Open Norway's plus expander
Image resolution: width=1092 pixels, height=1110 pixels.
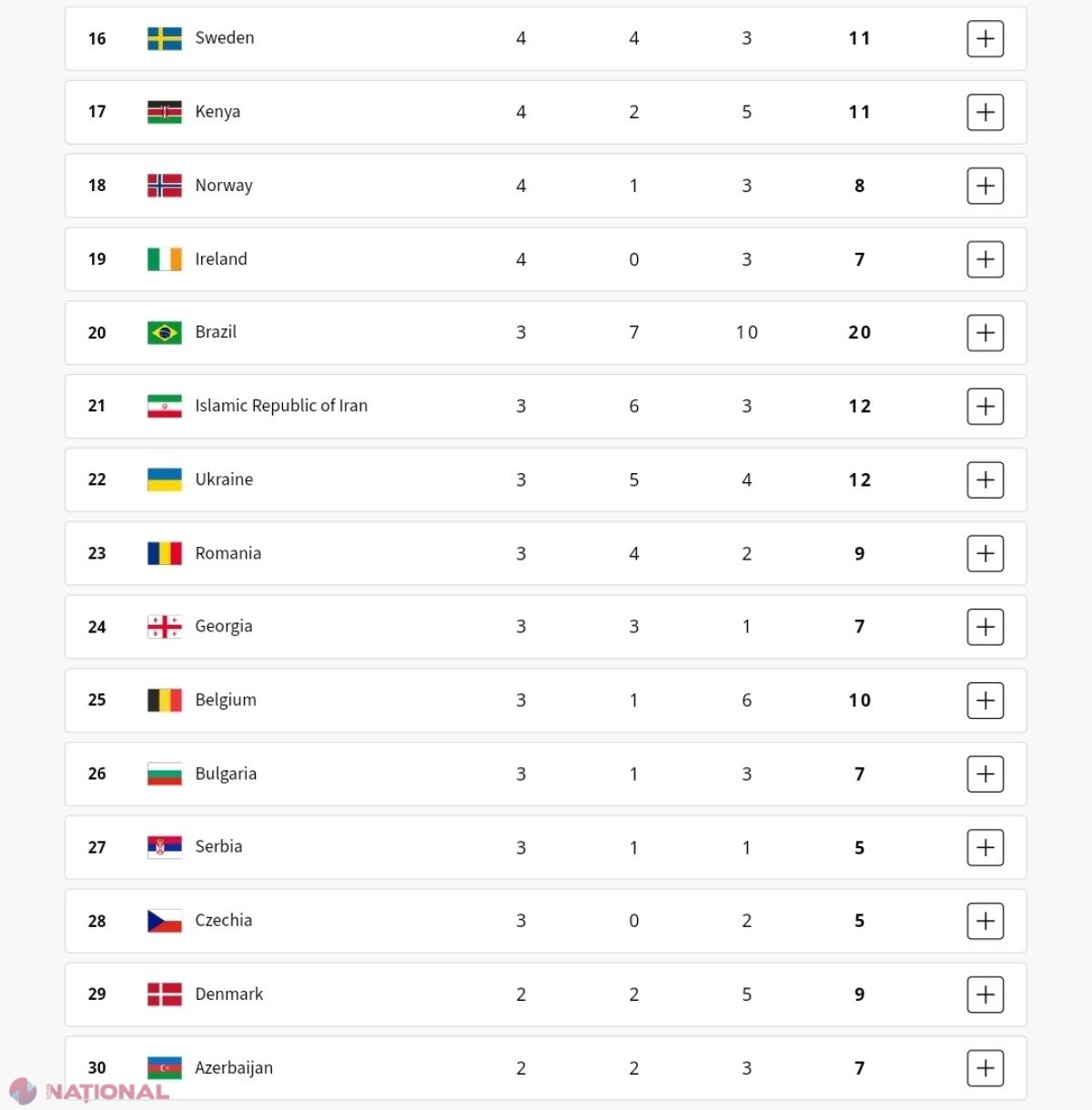pyautogui.click(x=985, y=186)
